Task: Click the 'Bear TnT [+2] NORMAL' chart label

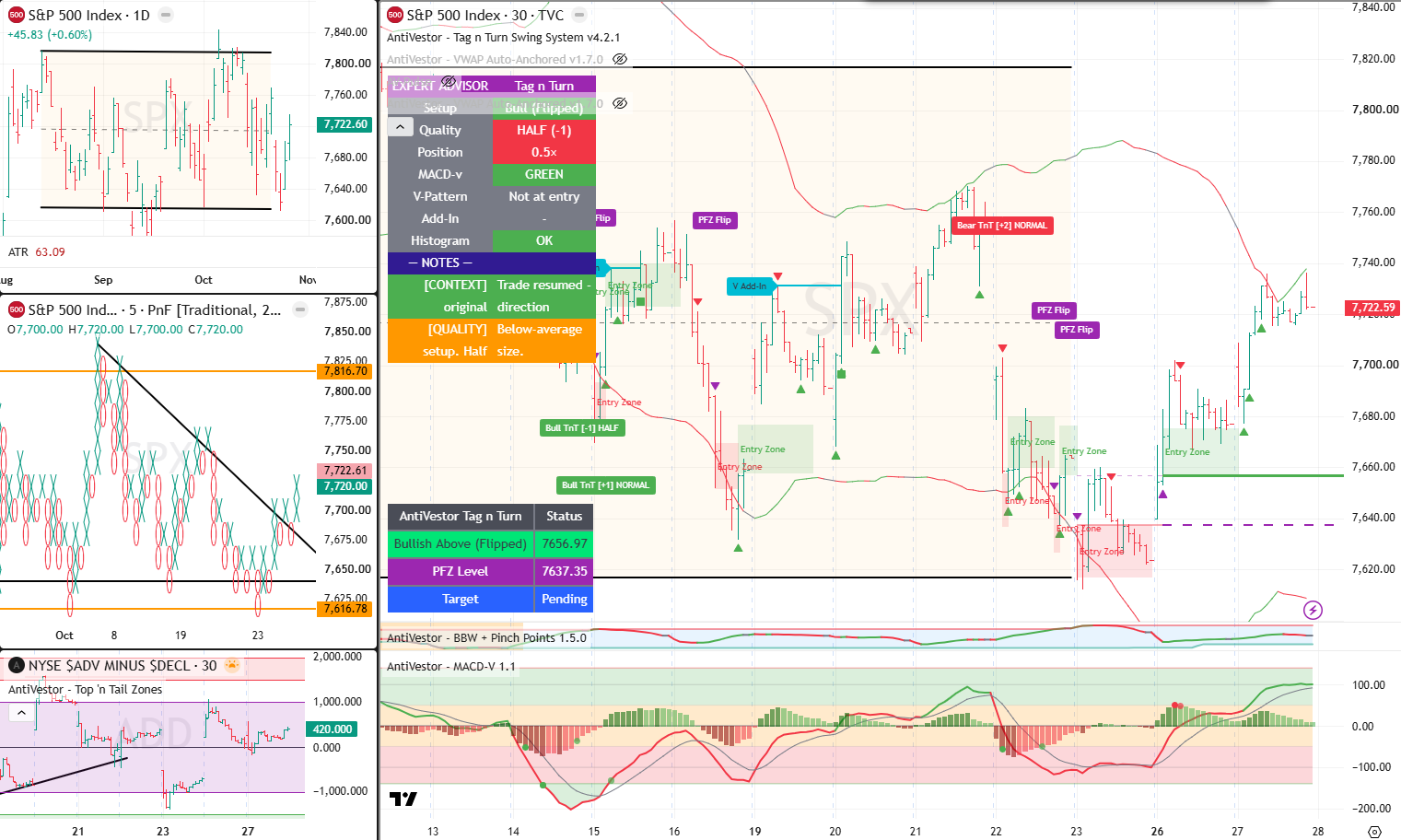Action: (x=1002, y=225)
